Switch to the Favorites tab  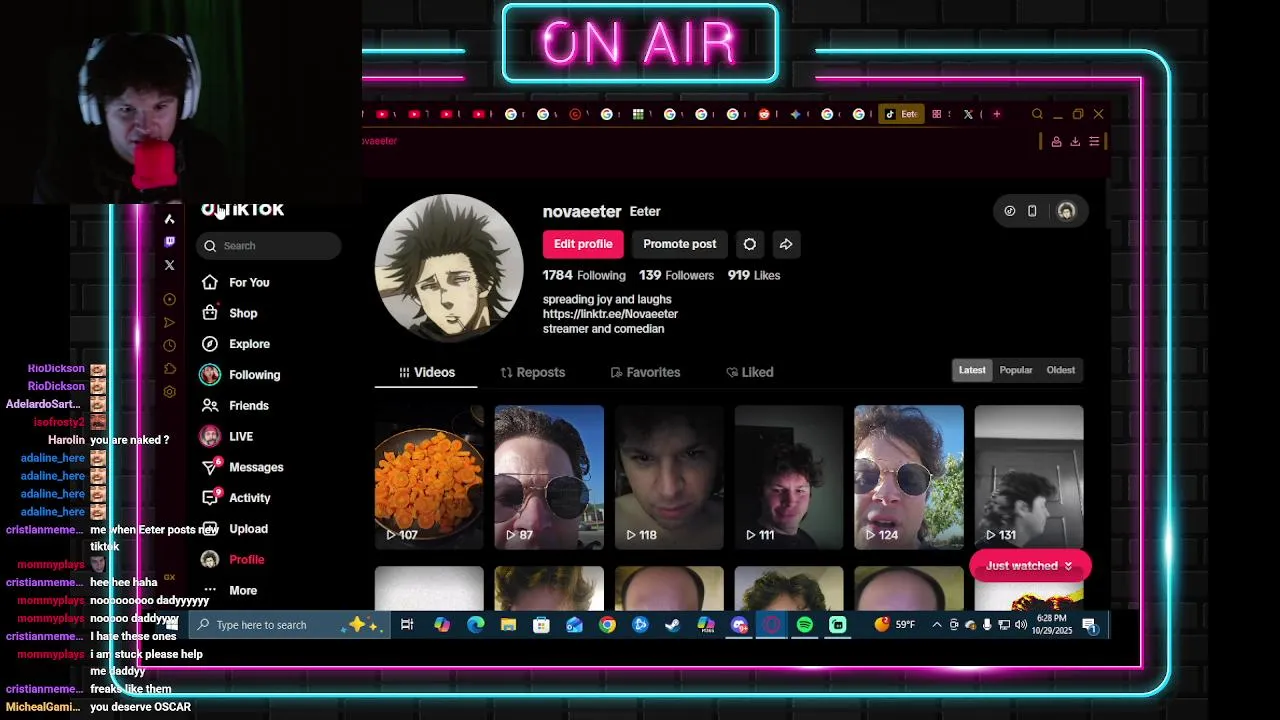[645, 372]
